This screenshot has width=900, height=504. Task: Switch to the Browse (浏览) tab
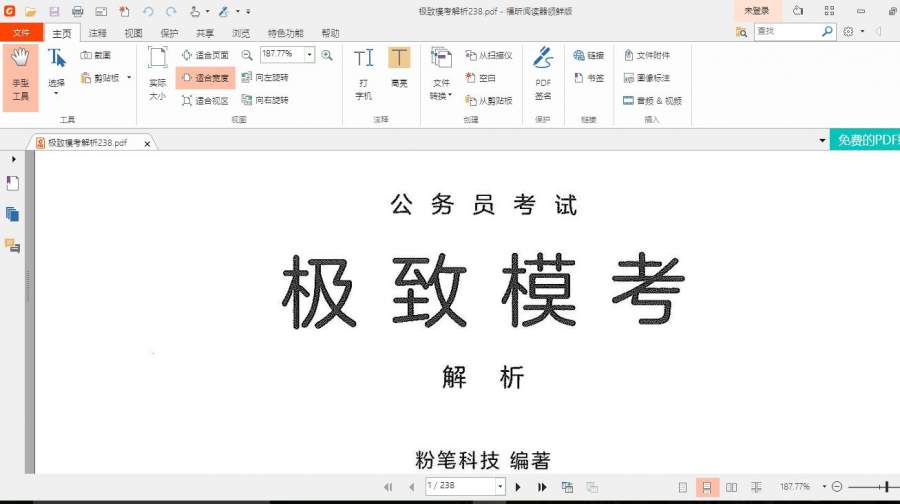click(x=240, y=33)
